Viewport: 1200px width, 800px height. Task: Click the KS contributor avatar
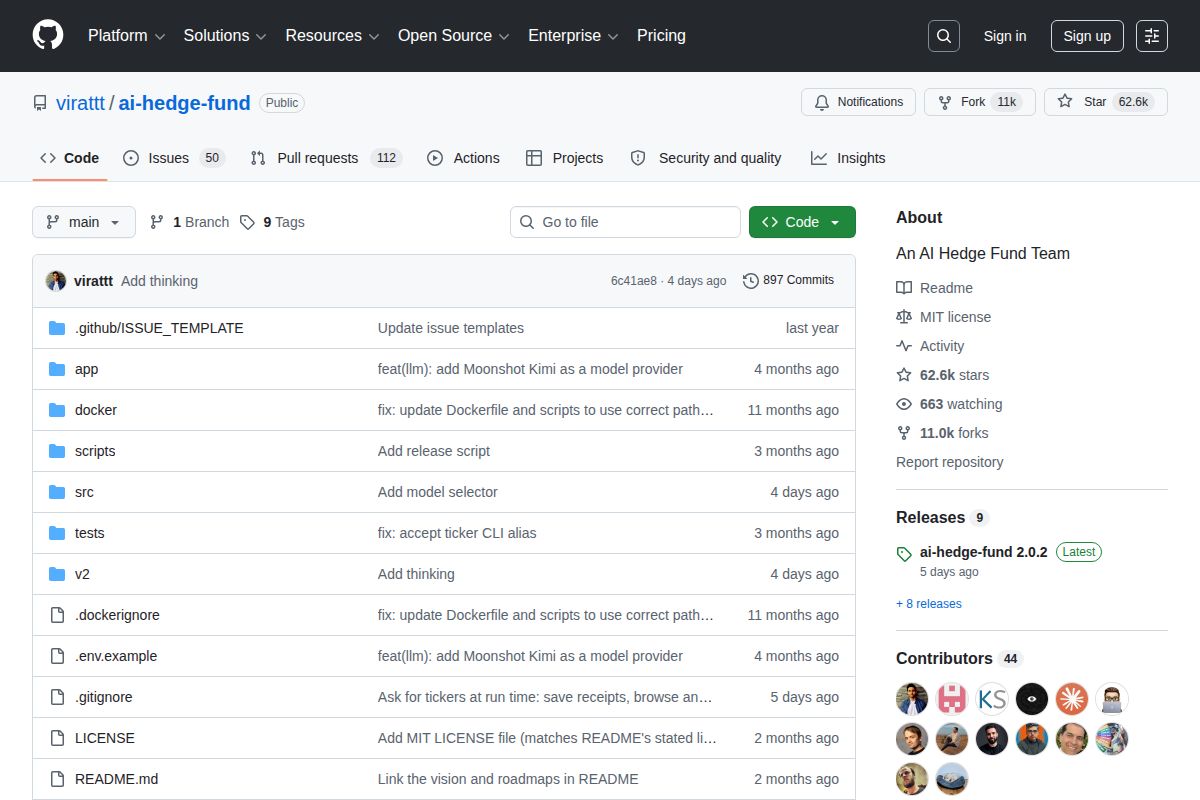click(992, 698)
